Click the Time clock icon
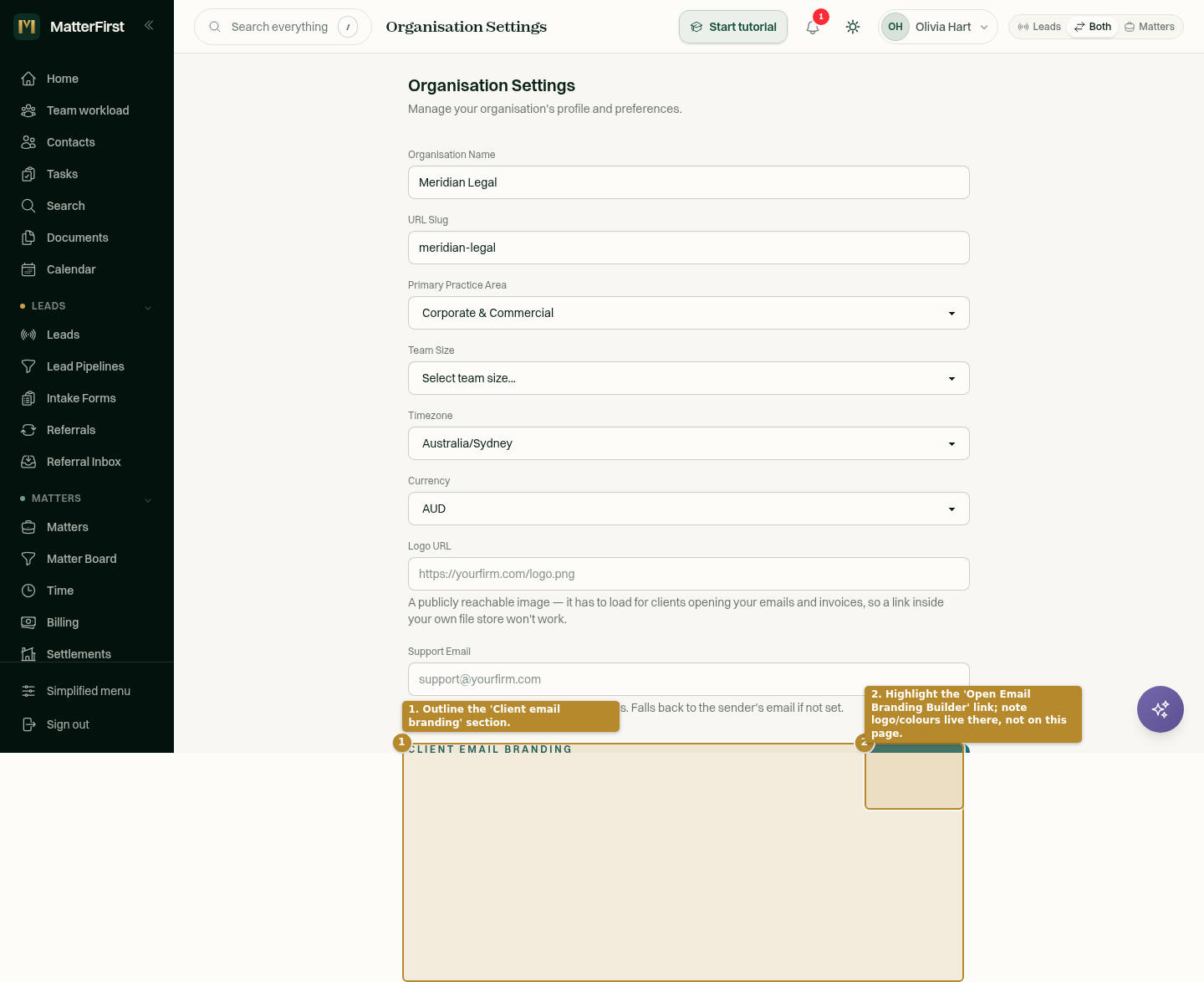Screen dimensions: 1204x982 28,591
